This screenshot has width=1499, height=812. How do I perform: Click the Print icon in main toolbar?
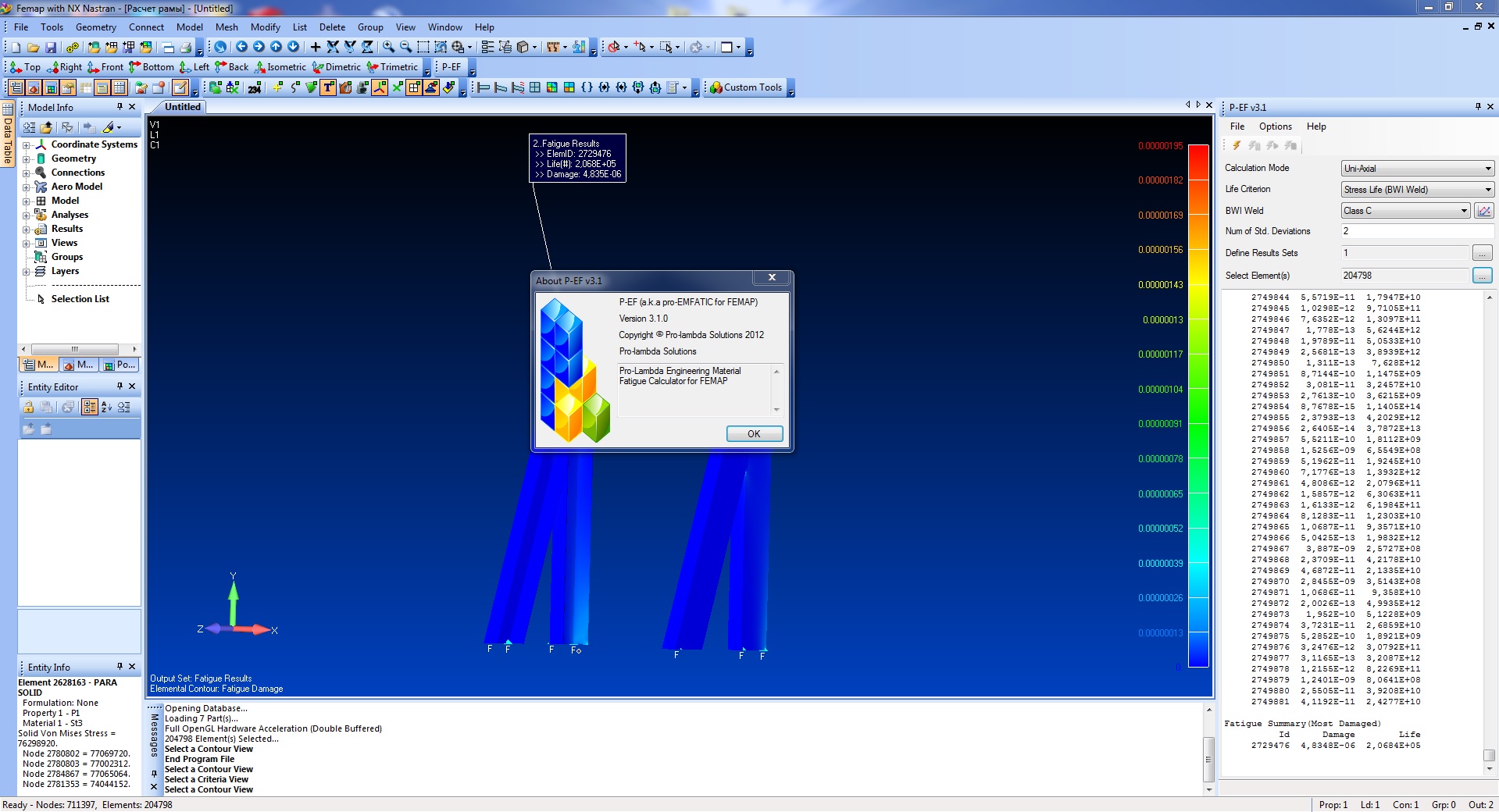click(x=185, y=48)
